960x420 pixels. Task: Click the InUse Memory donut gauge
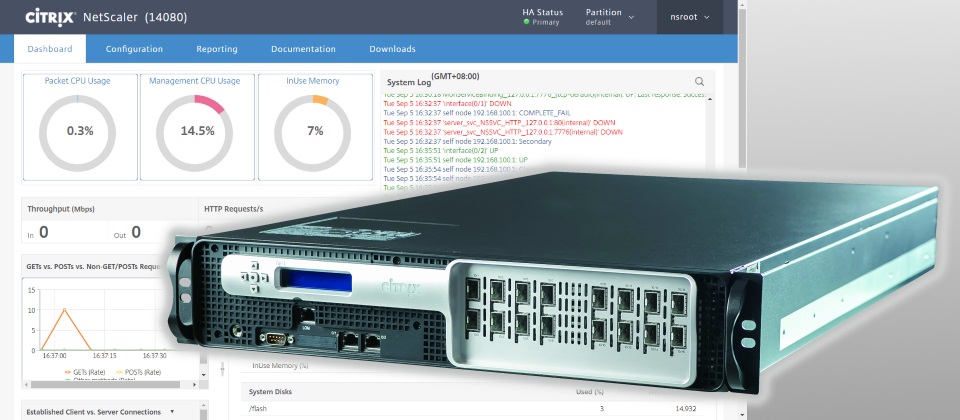click(315, 131)
